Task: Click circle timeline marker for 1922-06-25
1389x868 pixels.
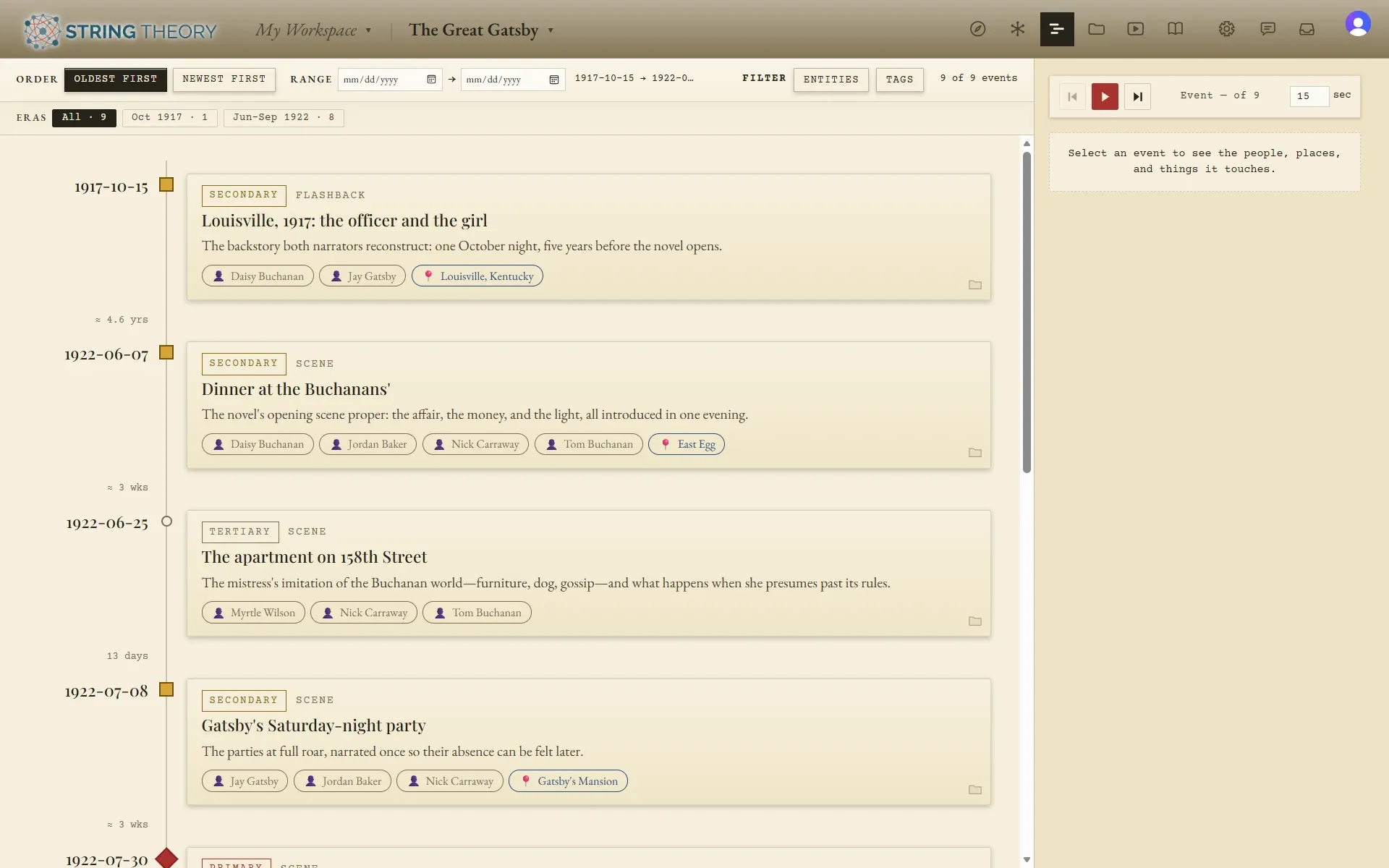Action: pos(166,521)
